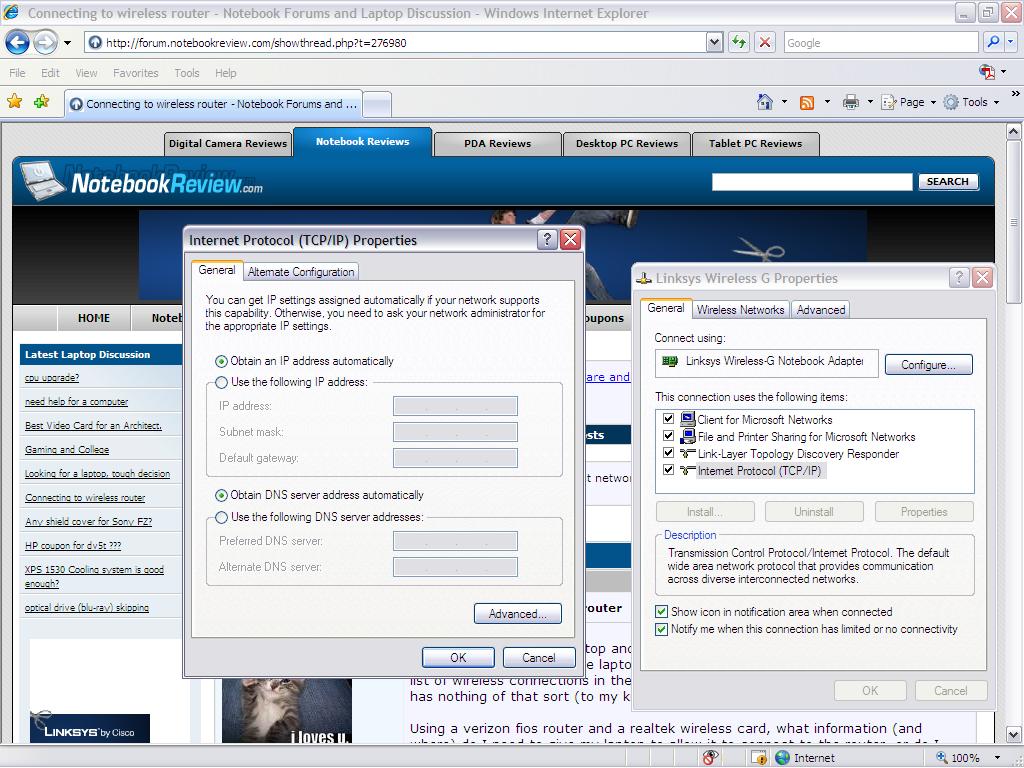Image resolution: width=1024 pixels, height=768 pixels.
Task: Click the Link-Layer Topology Discovery Responder icon
Action: click(x=688, y=453)
